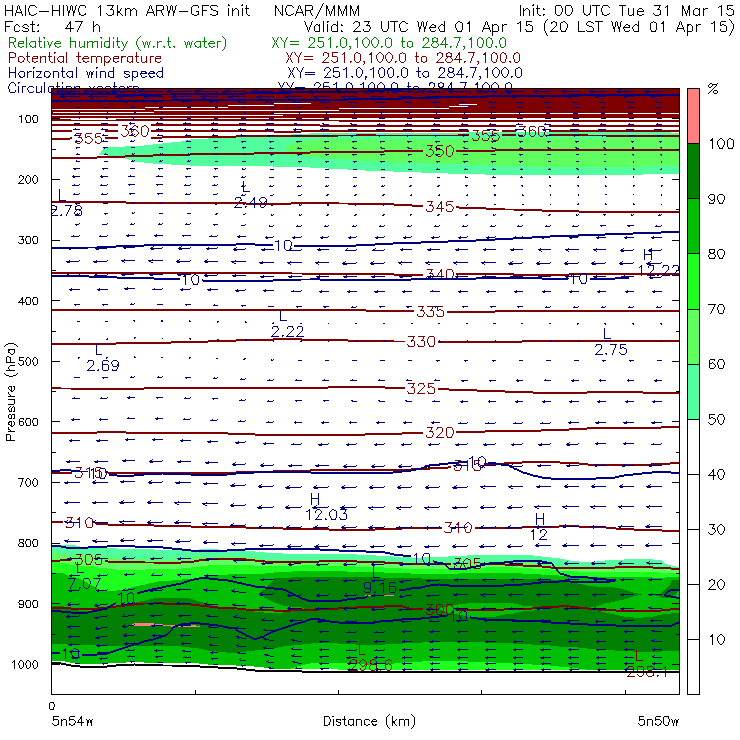The image size is (740, 740).
Task: Click the wind minimum value '2.69'
Action: pyautogui.click(x=103, y=366)
